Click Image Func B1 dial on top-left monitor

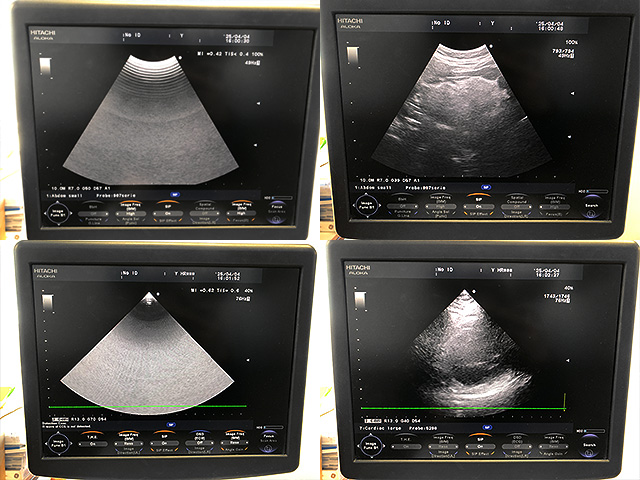(x=60, y=212)
